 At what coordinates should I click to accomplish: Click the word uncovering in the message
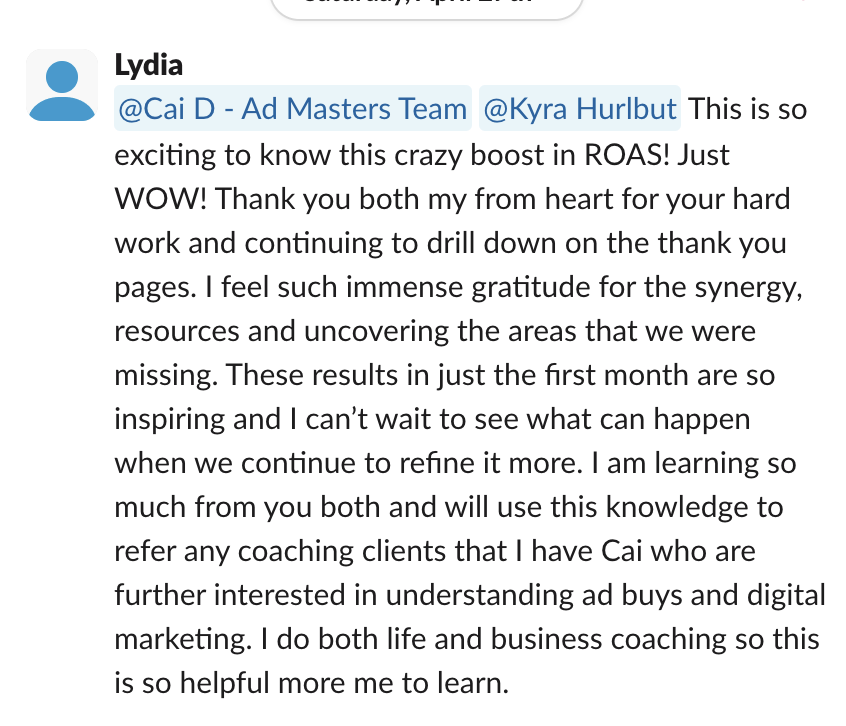pyautogui.click(x=376, y=332)
